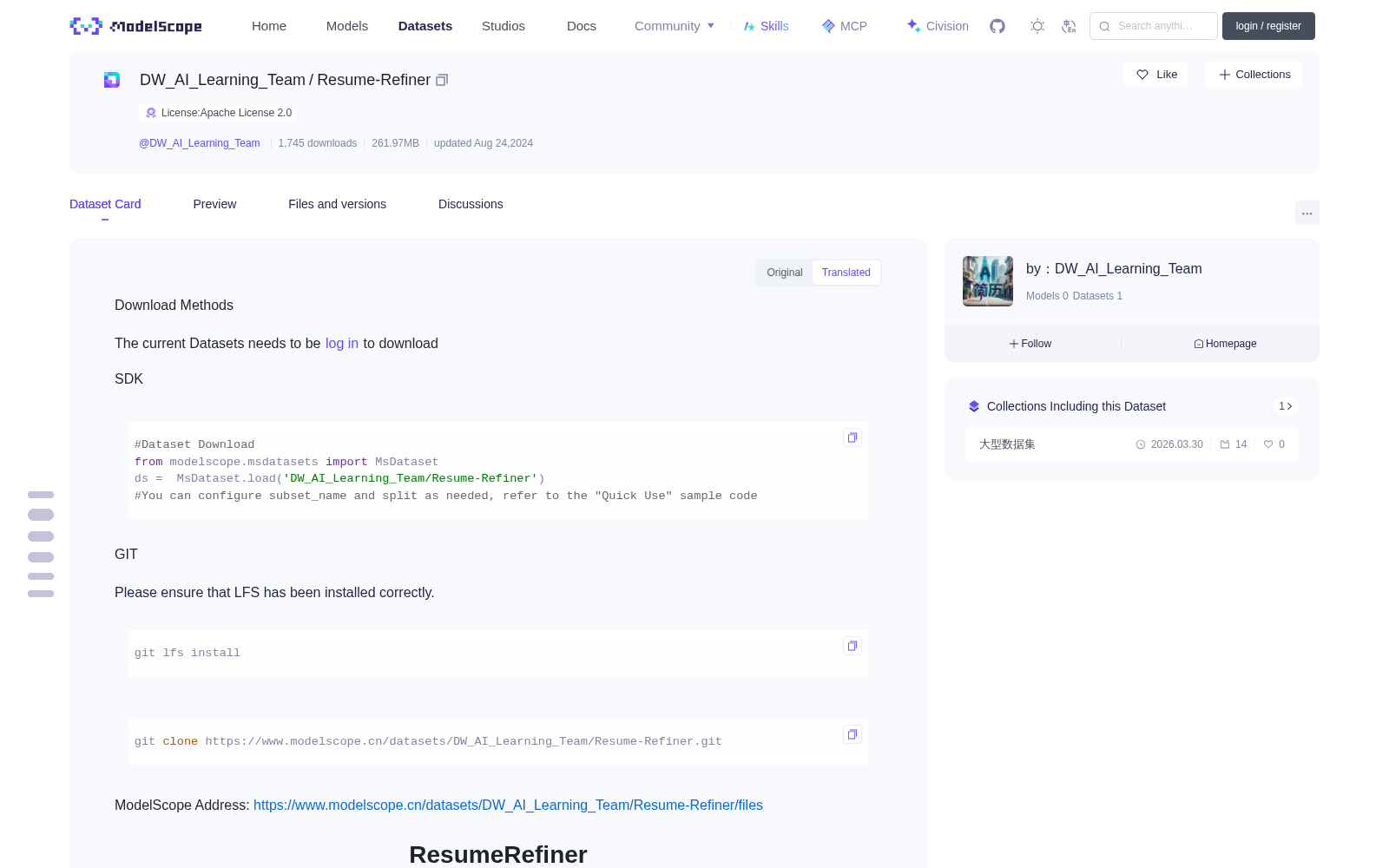The height and width of the screenshot is (868, 1389).
Task: Click the 'Models 0' count text
Action: tap(1047, 296)
